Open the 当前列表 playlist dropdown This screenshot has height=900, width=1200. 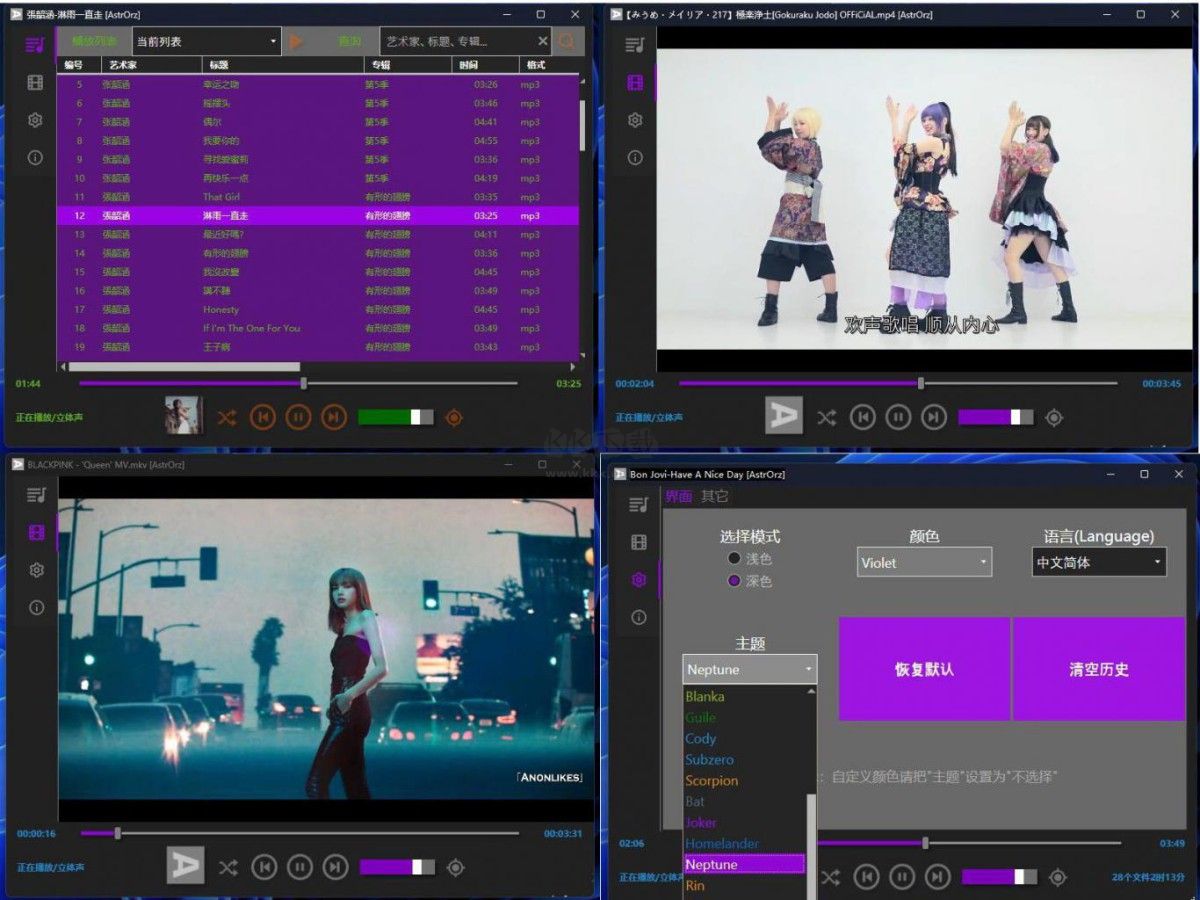coord(205,40)
